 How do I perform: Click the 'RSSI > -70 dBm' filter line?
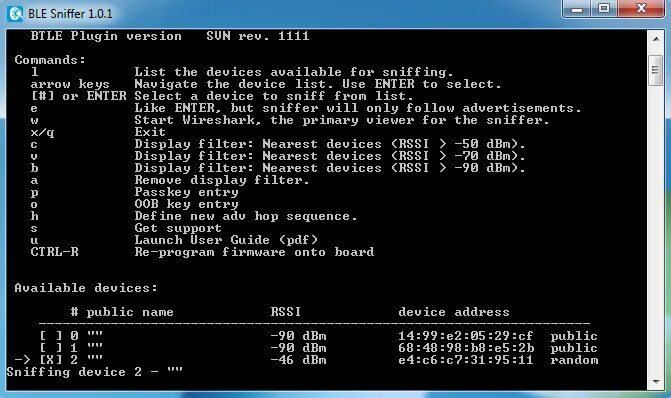point(330,156)
